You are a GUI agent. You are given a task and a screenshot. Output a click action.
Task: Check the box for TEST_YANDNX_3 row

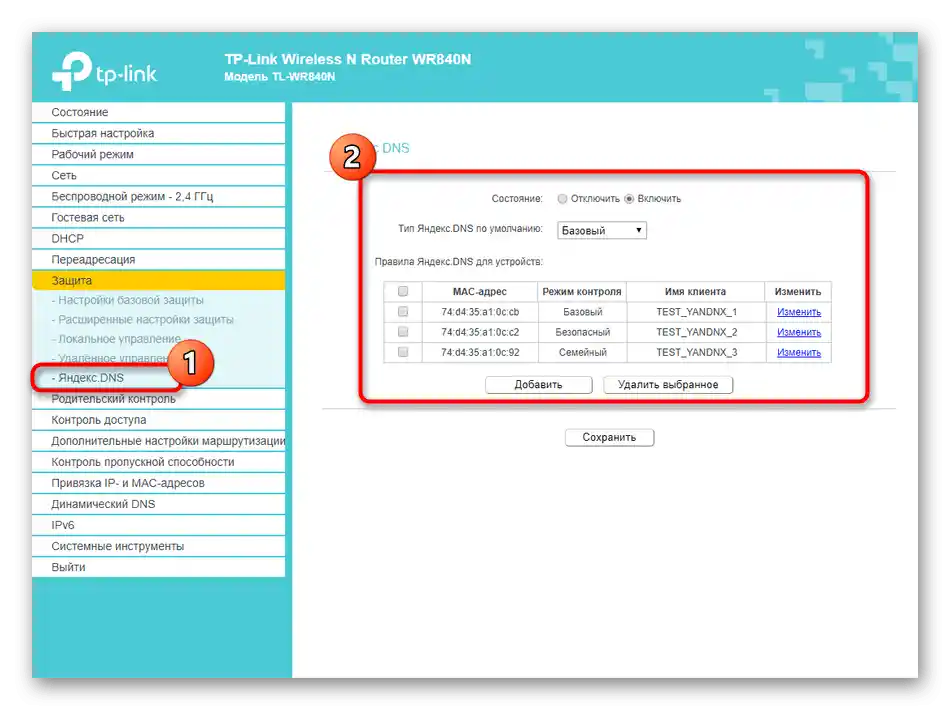tap(403, 352)
